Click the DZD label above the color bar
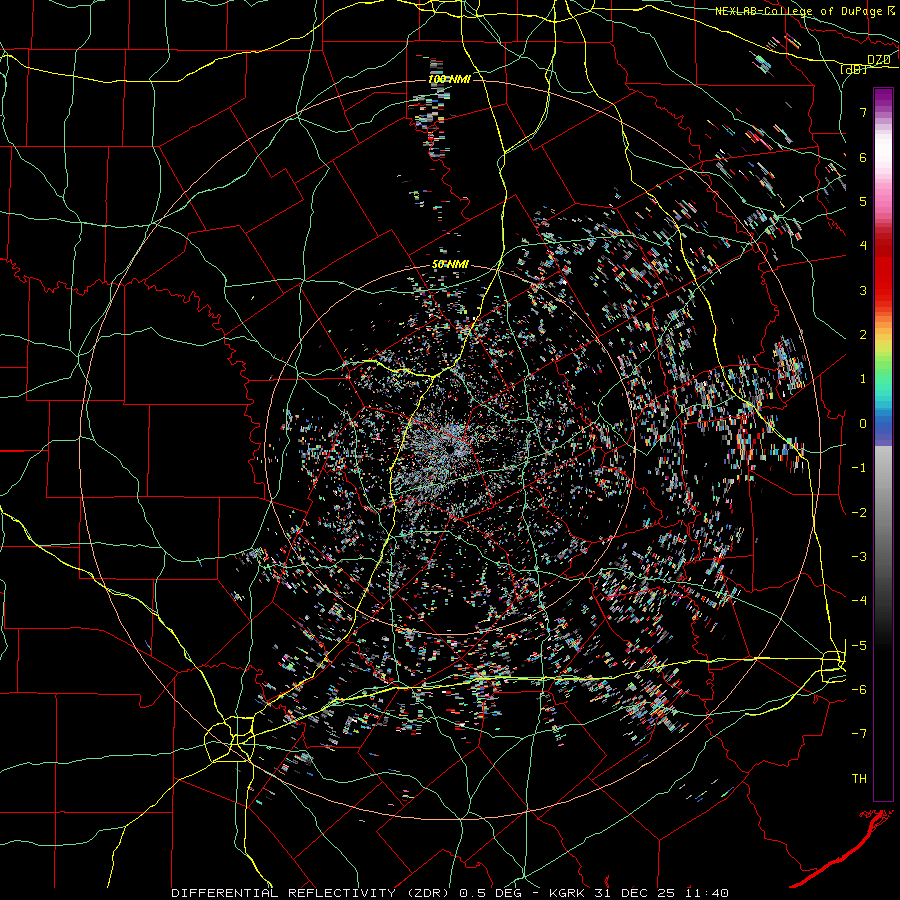The image size is (900, 900). [x=878, y=60]
